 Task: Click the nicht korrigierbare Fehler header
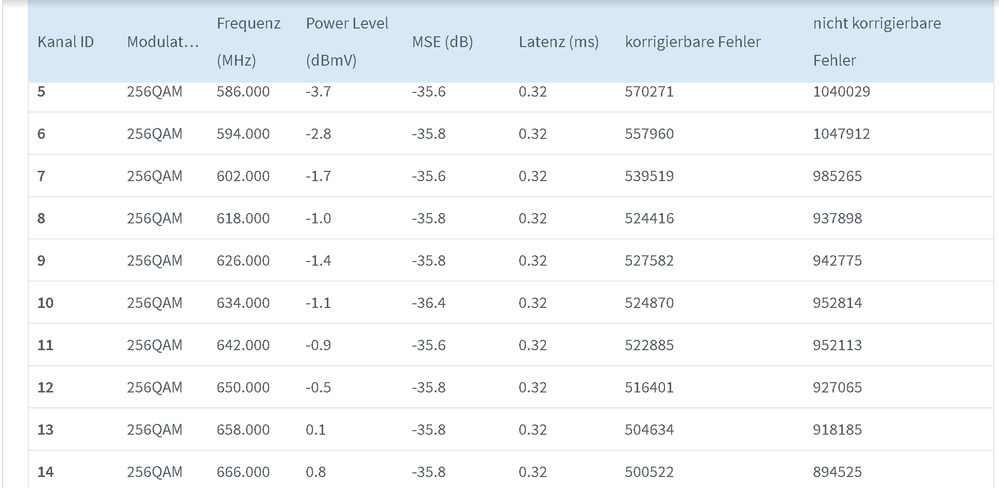876,41
